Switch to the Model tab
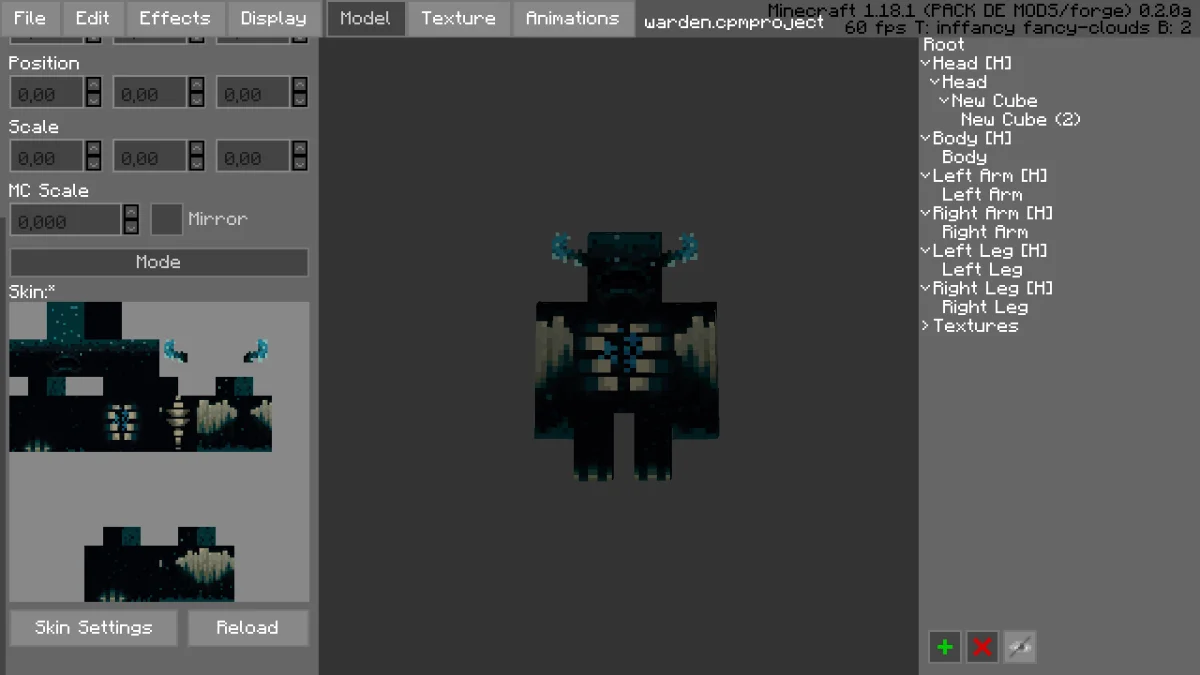The image size is (1200, 675). (365, 18)
